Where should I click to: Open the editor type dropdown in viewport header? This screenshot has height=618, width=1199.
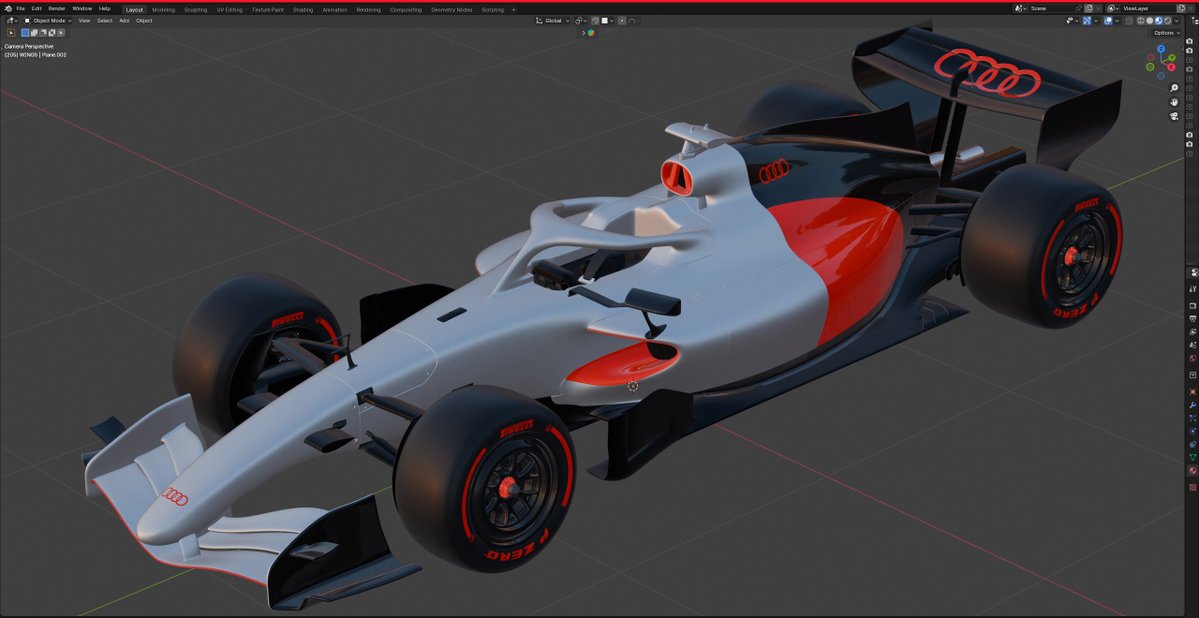[x=11, y=21]
